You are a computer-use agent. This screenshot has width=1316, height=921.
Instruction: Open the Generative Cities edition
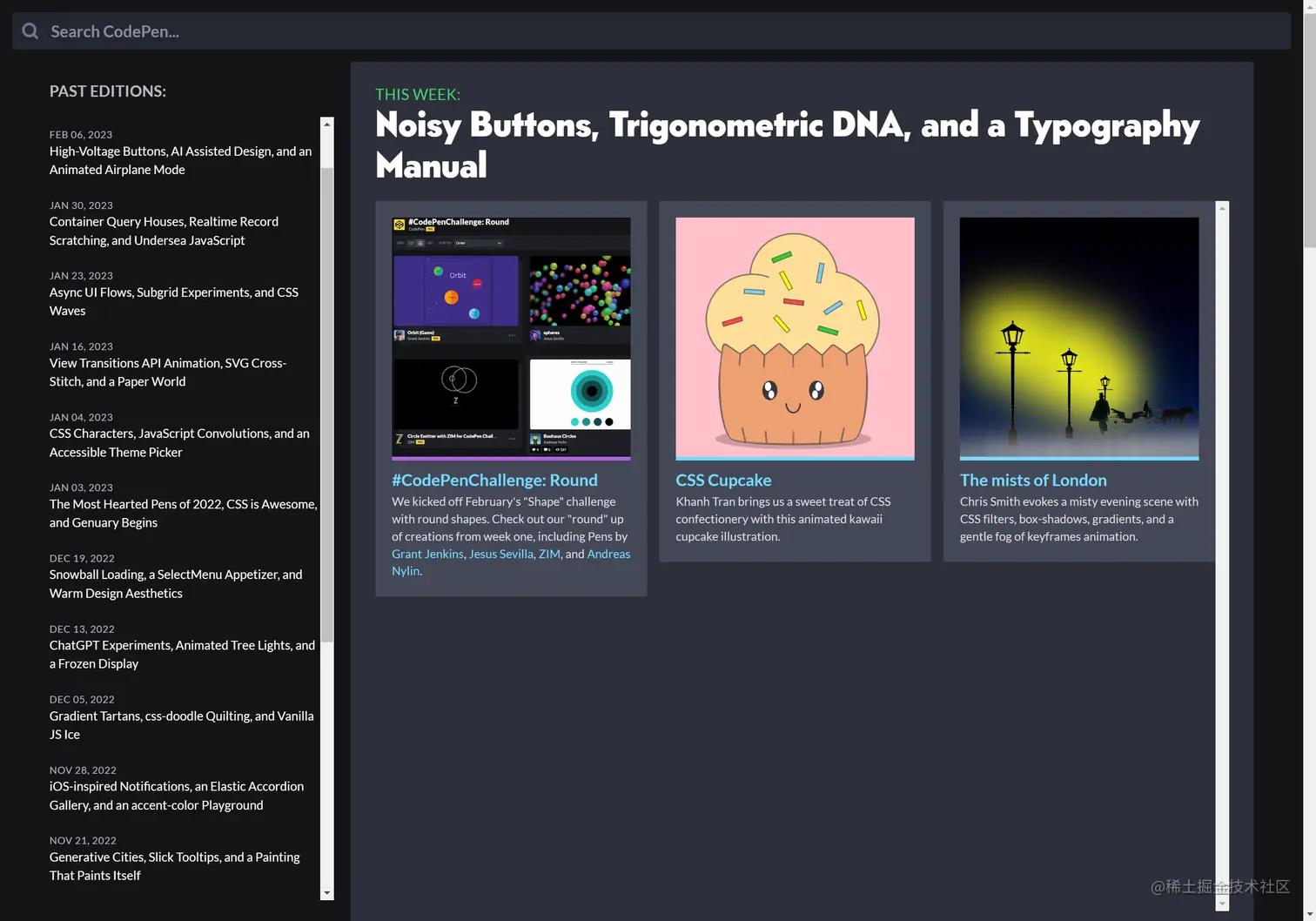pos(175,866)
